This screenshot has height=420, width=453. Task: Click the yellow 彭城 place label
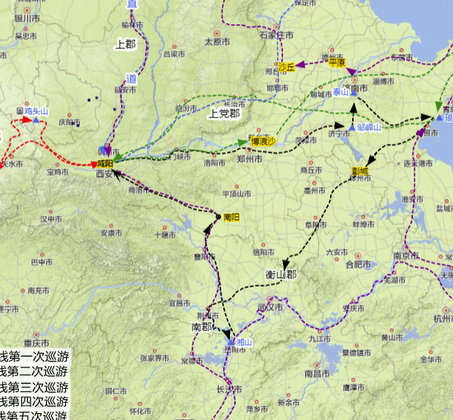pyautogui.click(x=360, y=171)
